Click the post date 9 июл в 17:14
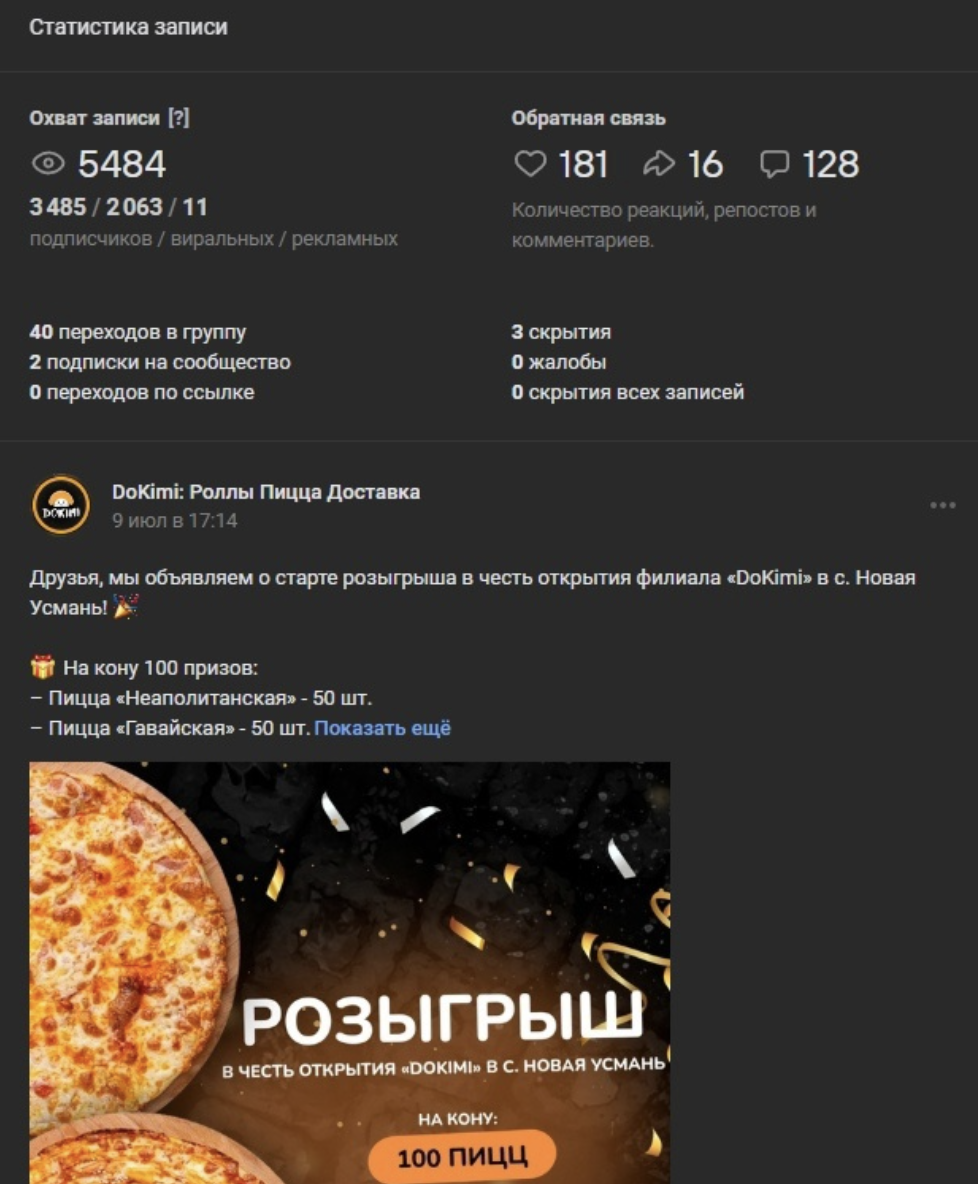Image resolution: width=978 pixels, height=1184 pixels. click(x=174, y=520)
